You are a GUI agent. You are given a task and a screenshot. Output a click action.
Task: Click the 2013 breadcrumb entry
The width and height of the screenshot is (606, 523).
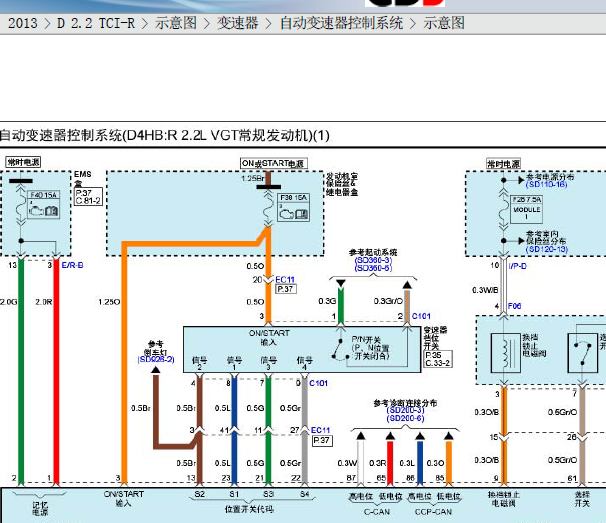[x=22, y=23]
